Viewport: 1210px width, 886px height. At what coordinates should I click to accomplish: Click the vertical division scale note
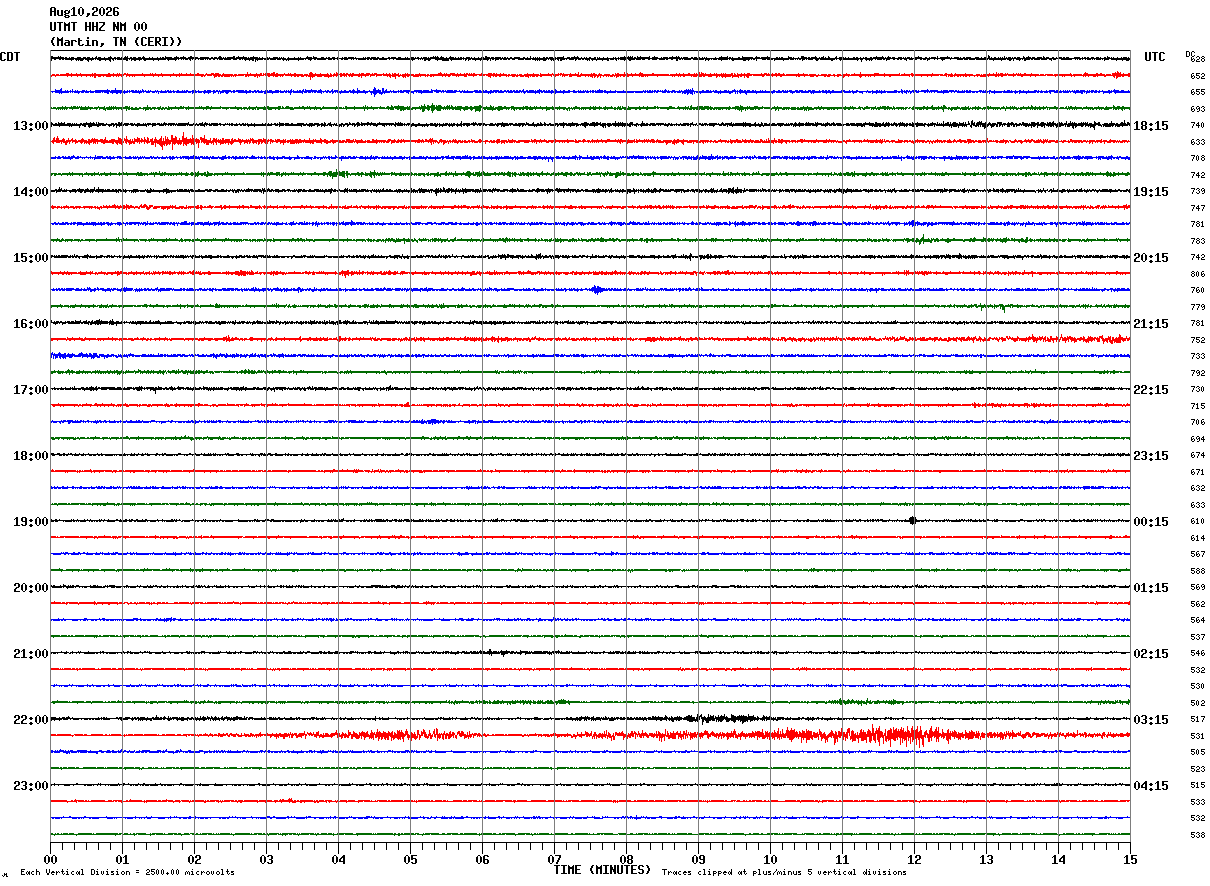click(x=127, y=873)
